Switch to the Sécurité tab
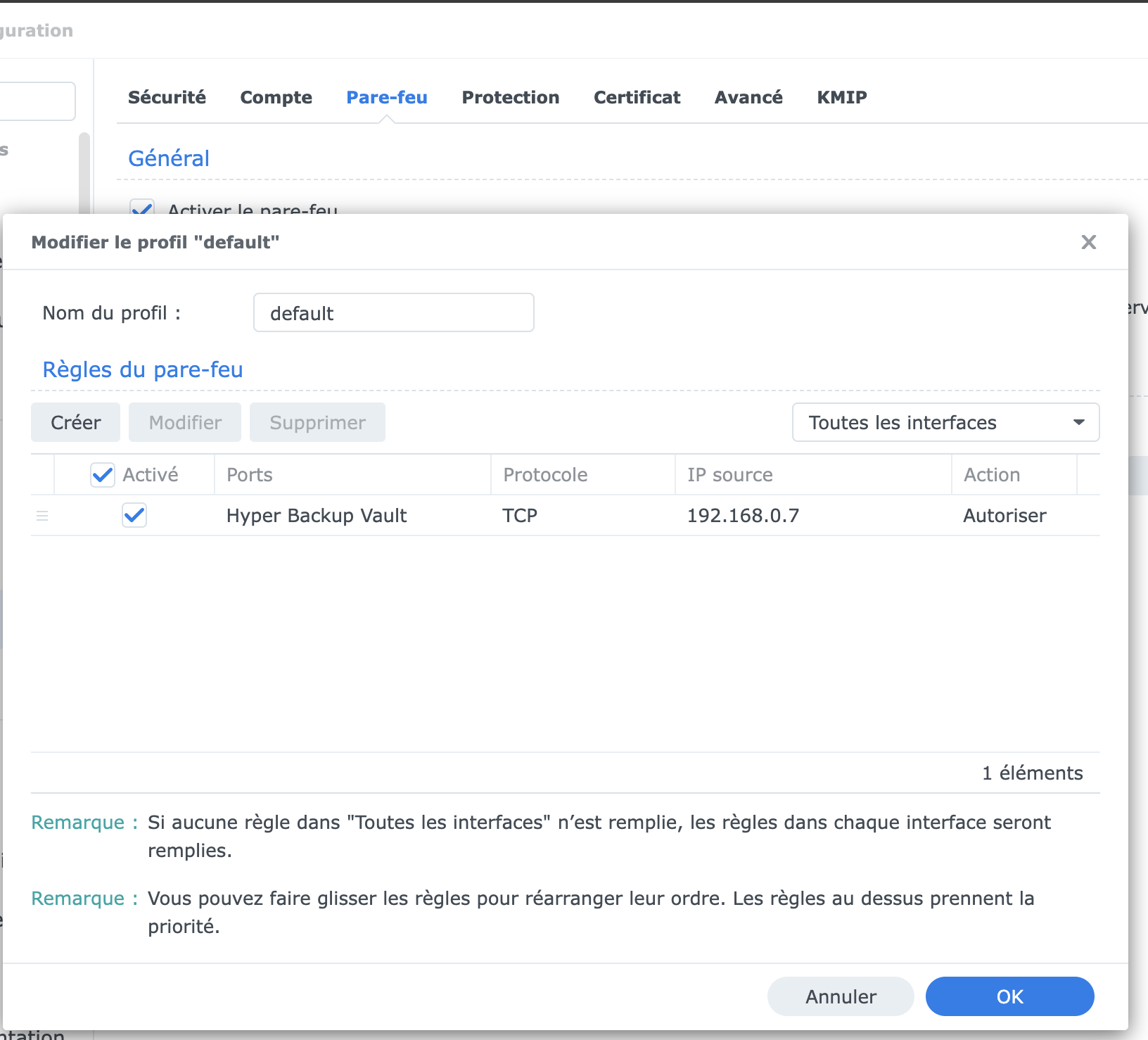The image size is (1148, 1040). click(x=167, y=97)
